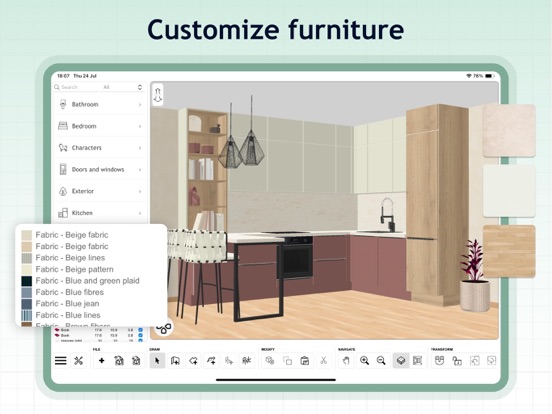Expand Doors and windows chevron
Screen dimensions: 552x414
point(140,170)
